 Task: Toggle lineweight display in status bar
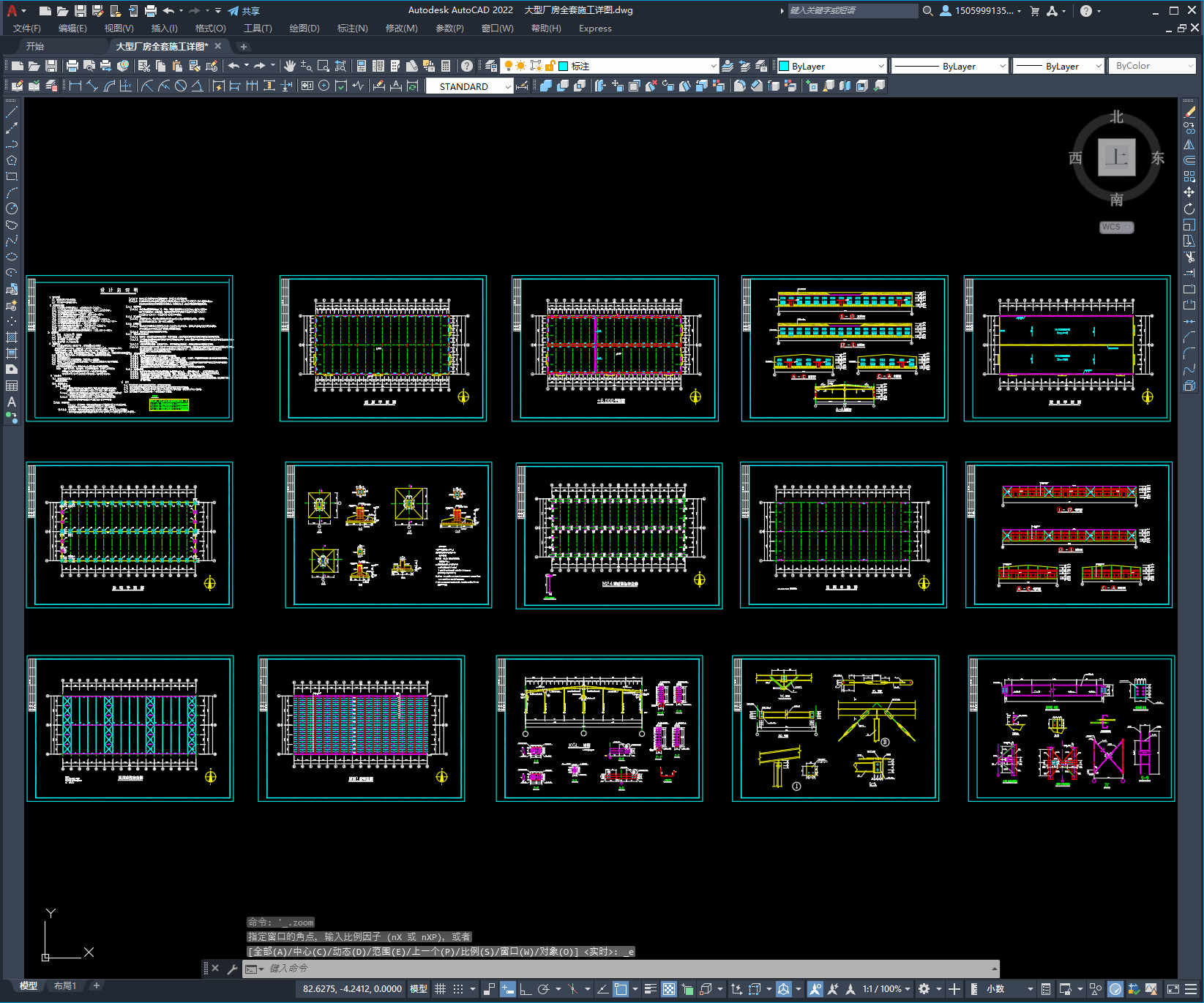point(650,989)
